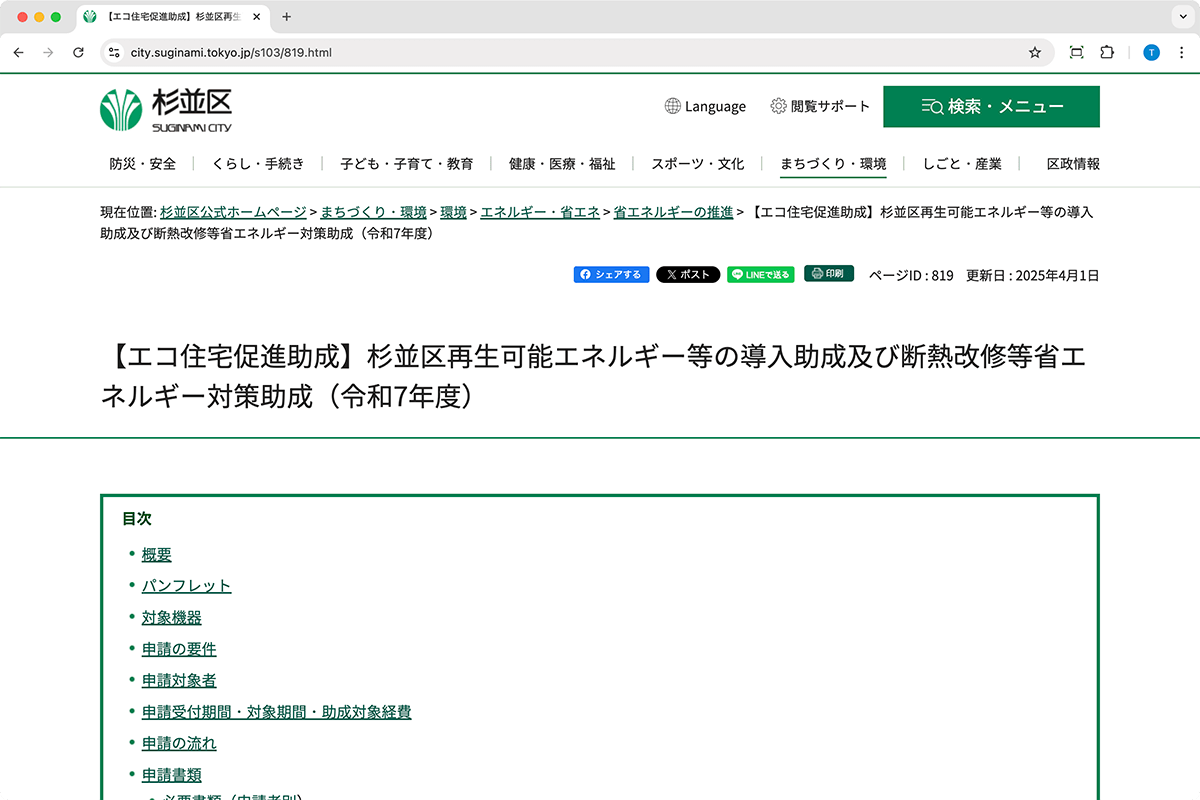Follow breadcrumb link 環境
Viewport: 1200px width, 800px height.
point(453,212)
